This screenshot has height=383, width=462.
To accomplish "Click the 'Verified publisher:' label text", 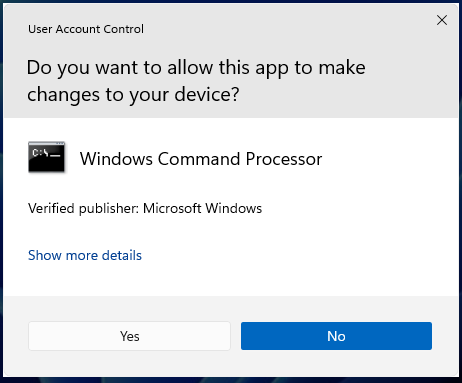I will [x=83, y=209].
